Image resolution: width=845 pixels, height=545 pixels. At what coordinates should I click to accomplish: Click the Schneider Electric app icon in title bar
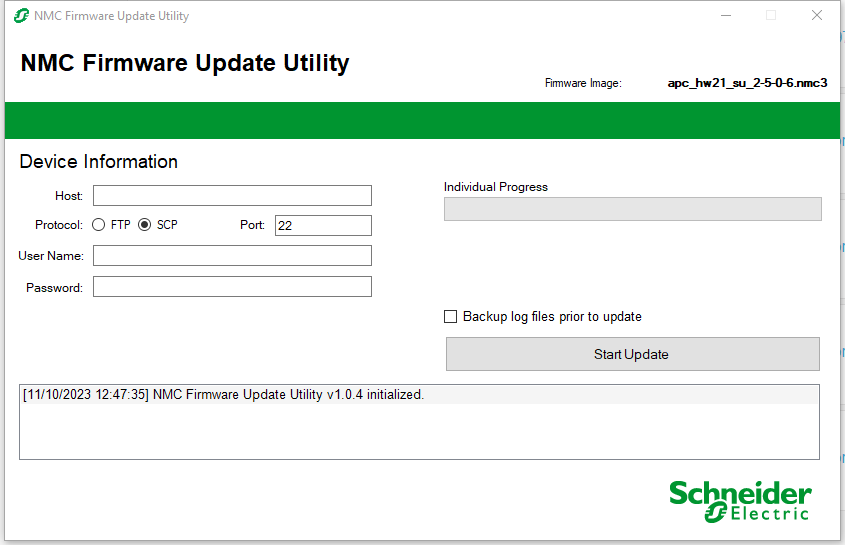pyautogui.click(x=21, y=16)
